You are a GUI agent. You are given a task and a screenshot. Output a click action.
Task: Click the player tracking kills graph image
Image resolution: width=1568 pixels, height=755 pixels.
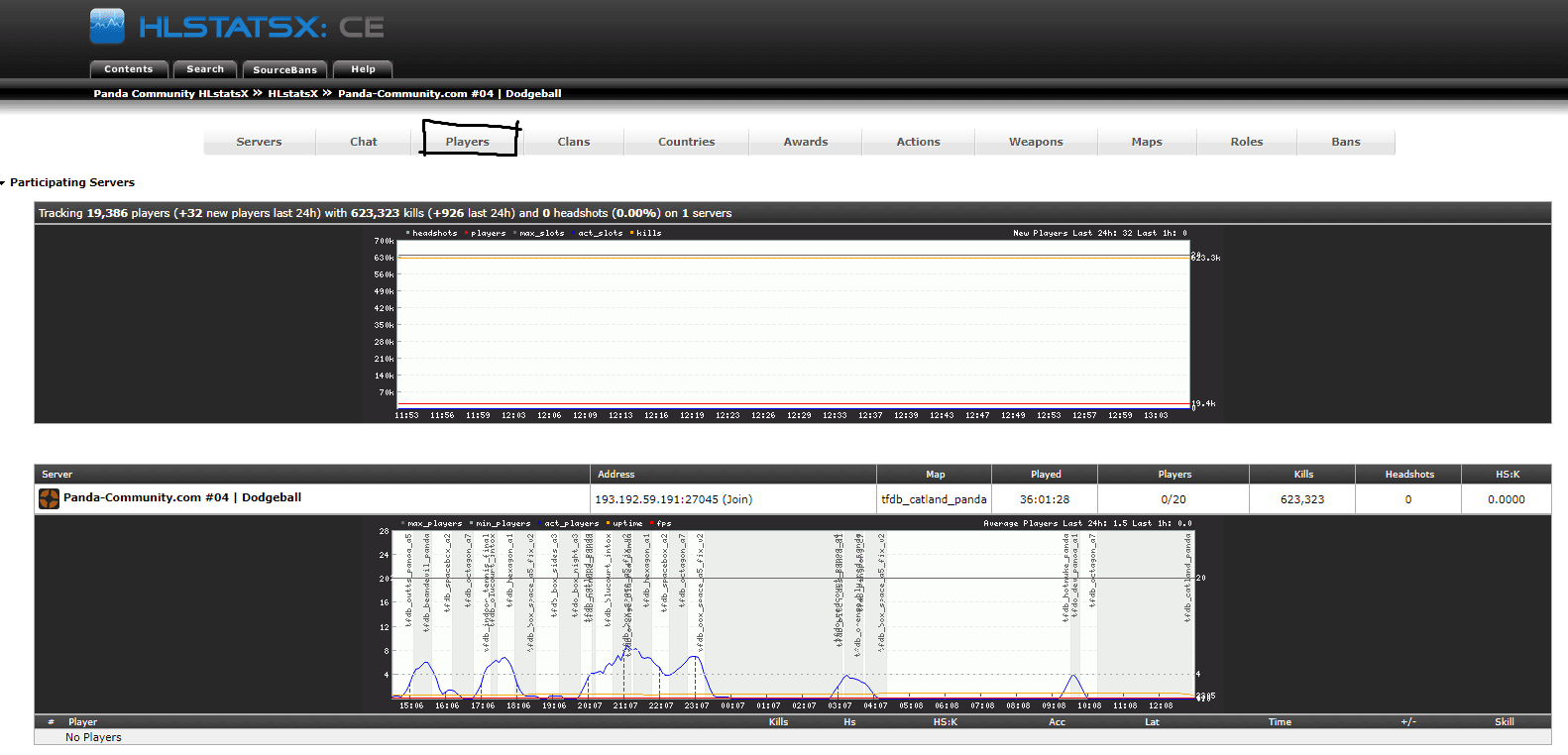793,324
